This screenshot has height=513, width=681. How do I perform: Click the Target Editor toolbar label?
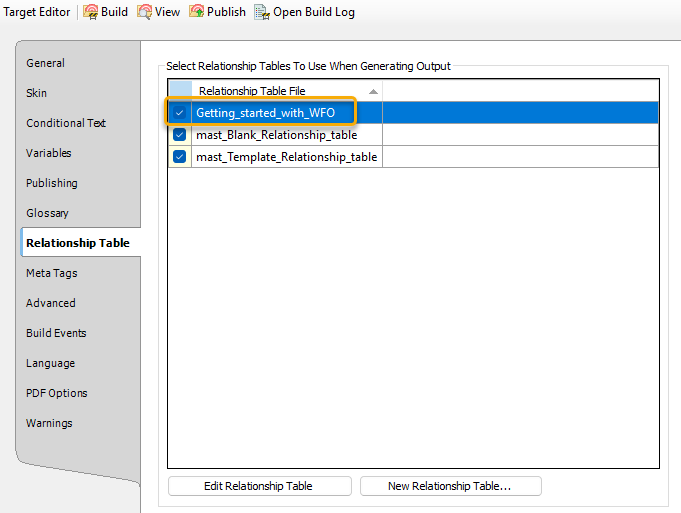point(36,12)
